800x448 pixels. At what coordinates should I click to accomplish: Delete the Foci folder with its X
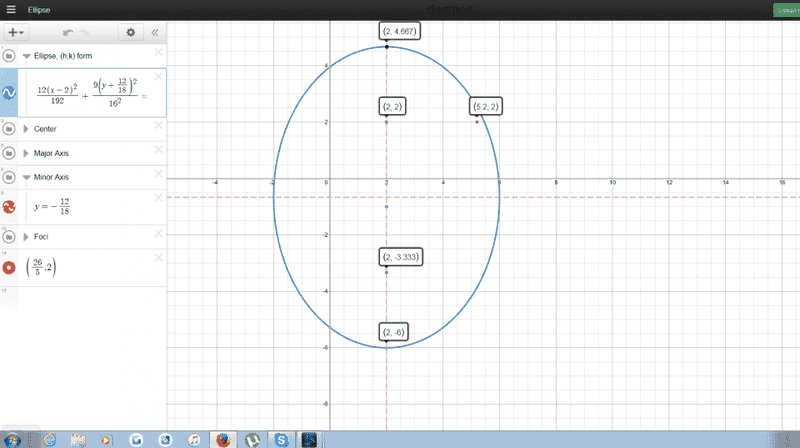point(158,233)
